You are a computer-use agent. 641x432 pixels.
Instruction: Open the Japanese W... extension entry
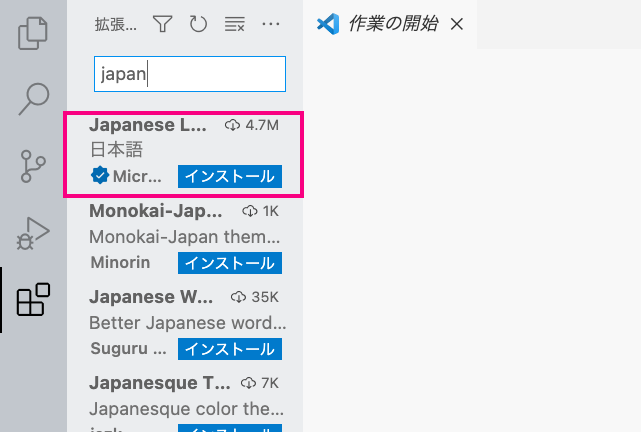(185, 327)
